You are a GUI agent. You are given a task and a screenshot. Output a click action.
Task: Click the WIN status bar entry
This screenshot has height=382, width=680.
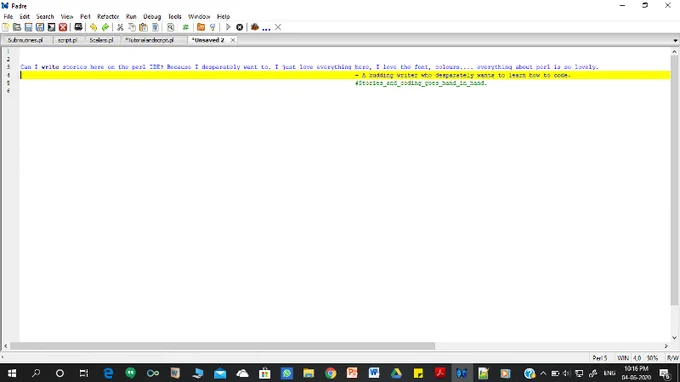click(x=623, y=358)
